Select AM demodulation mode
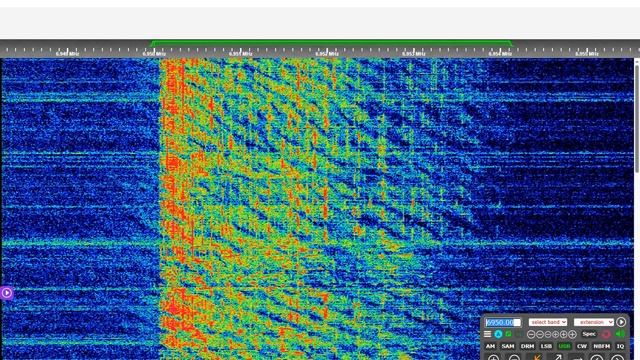This screenshot has width=640, height=360. (x=490, y=346)
